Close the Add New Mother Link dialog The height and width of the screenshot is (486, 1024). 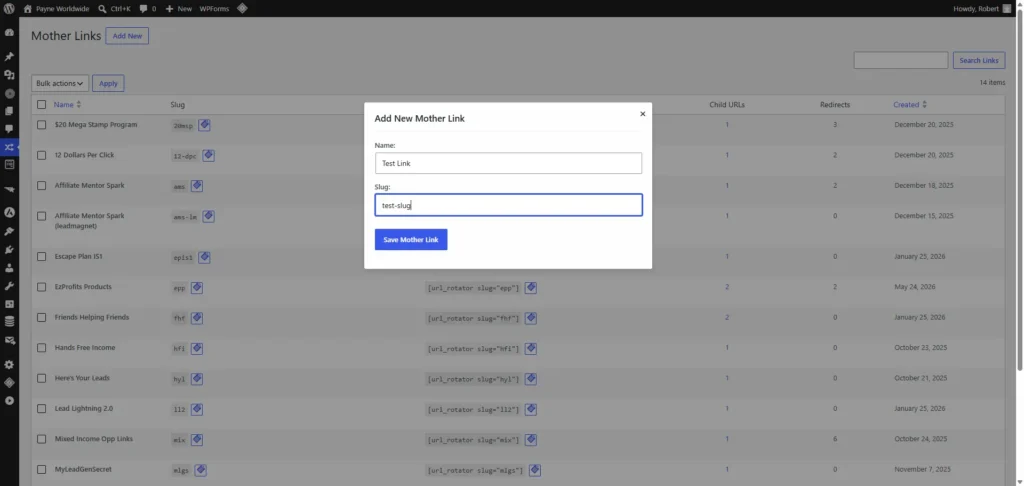[x=643, y=114]
